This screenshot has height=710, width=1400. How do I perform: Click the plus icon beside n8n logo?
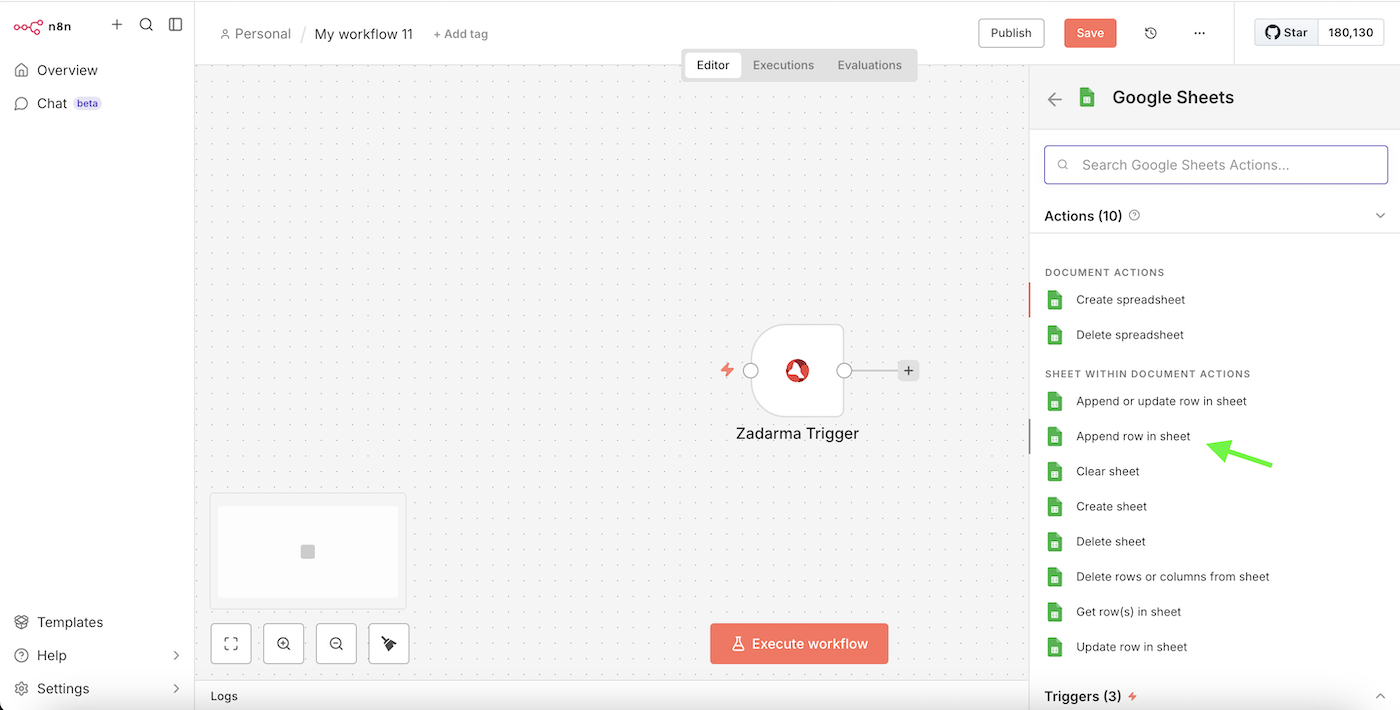click(x=117, y=24)
